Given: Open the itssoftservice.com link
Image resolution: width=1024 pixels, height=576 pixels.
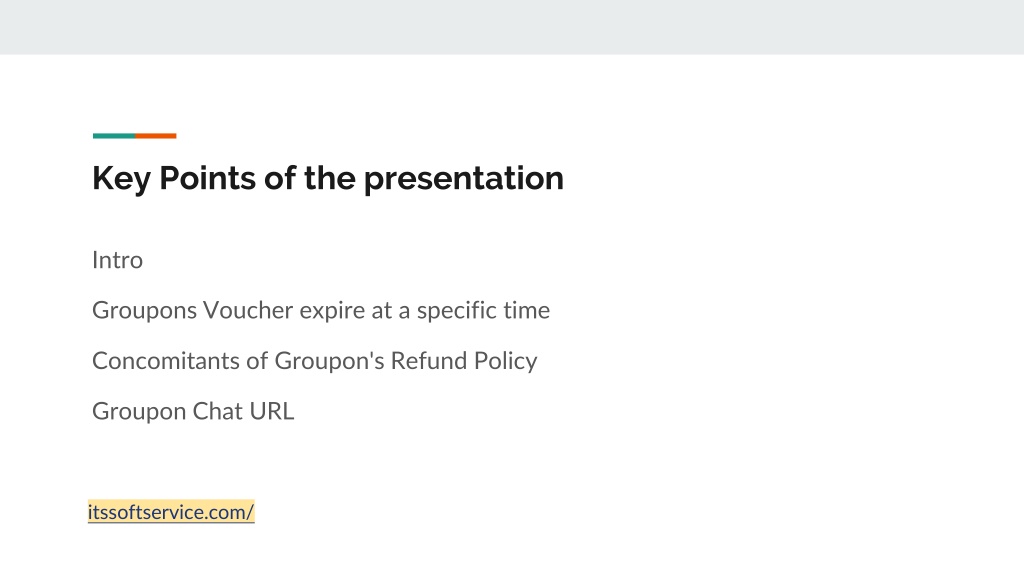Looking at the screenshot, I should (x=171, y=512).
